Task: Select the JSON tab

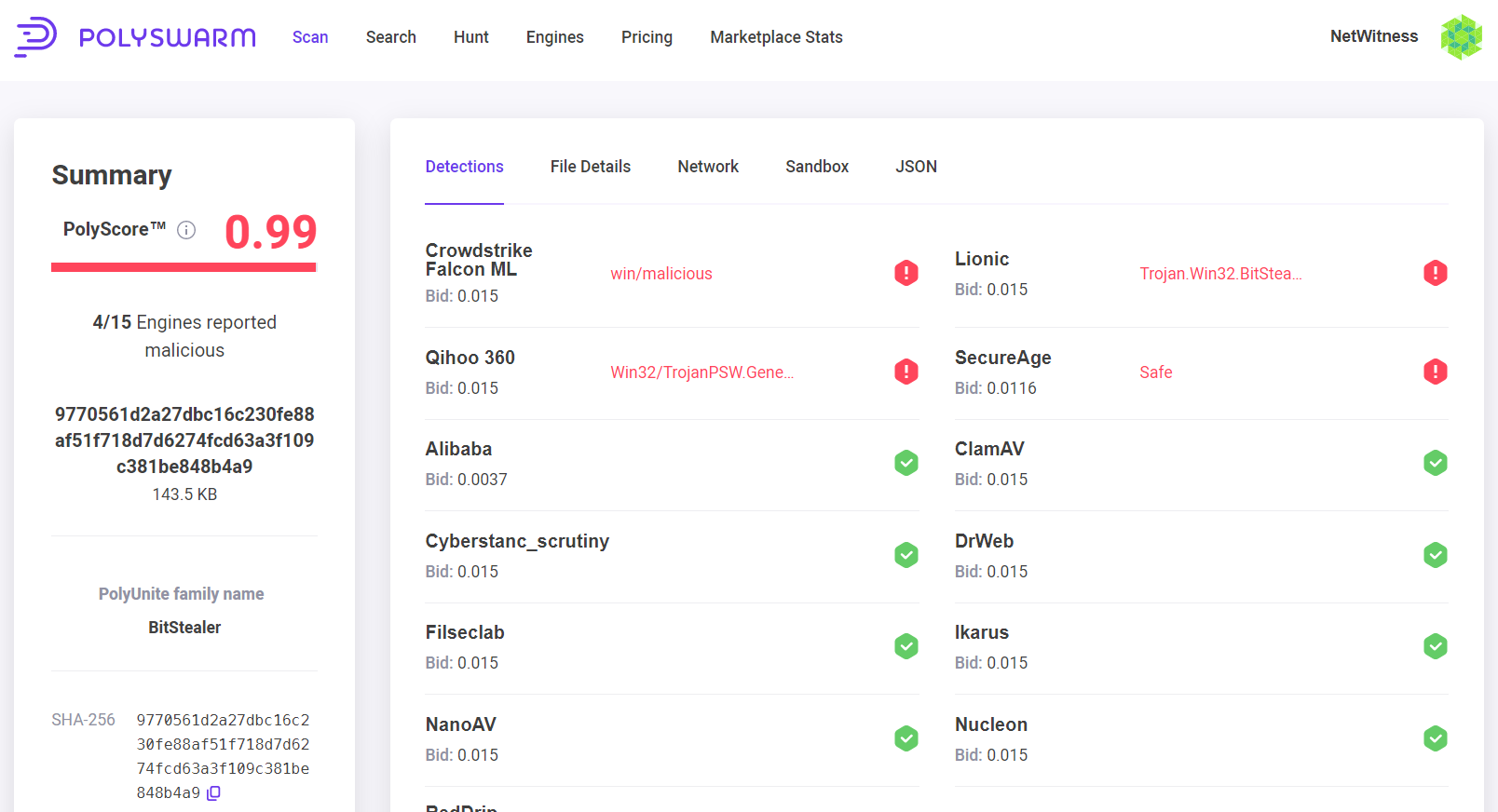Action: pyautogui.click(x=916, y=167)
